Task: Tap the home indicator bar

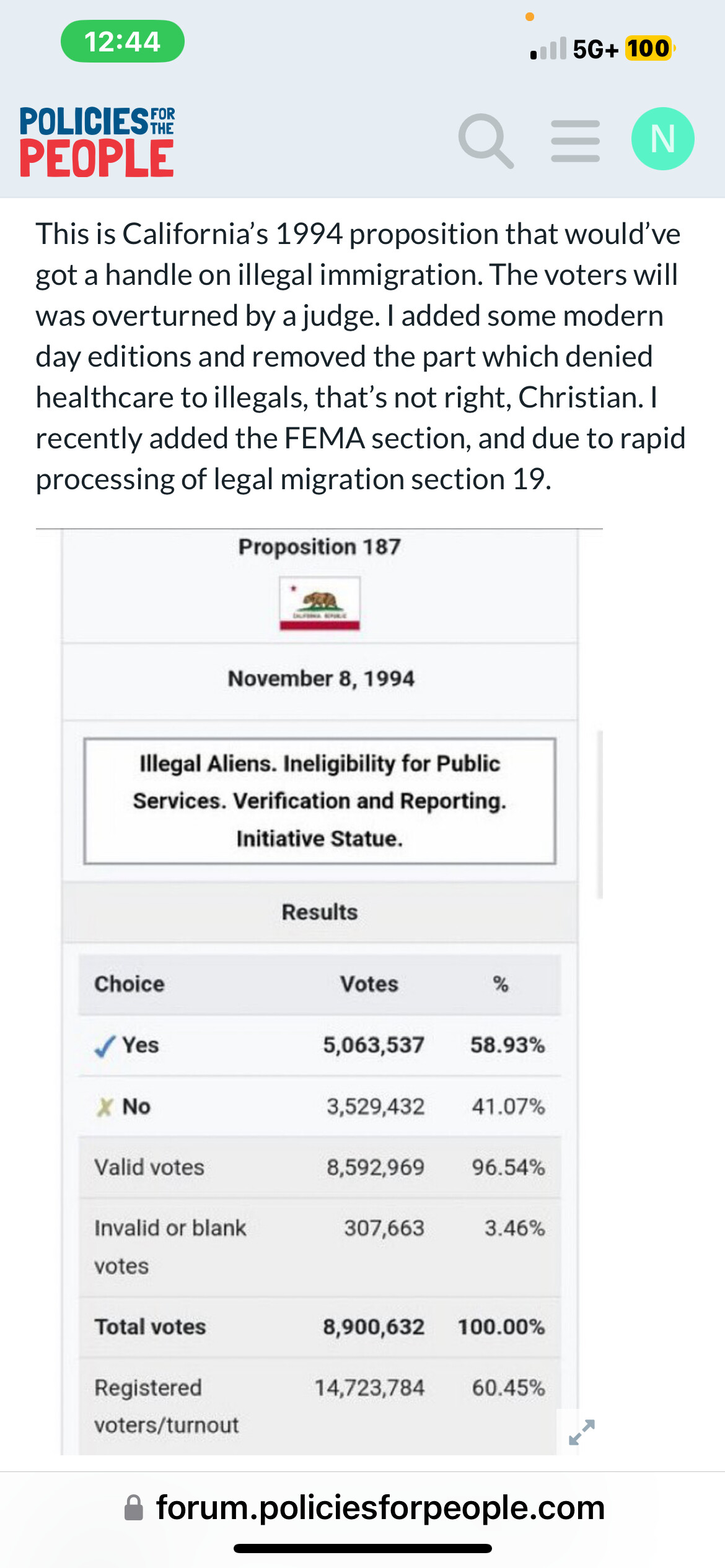Action: click(362, 1548)
